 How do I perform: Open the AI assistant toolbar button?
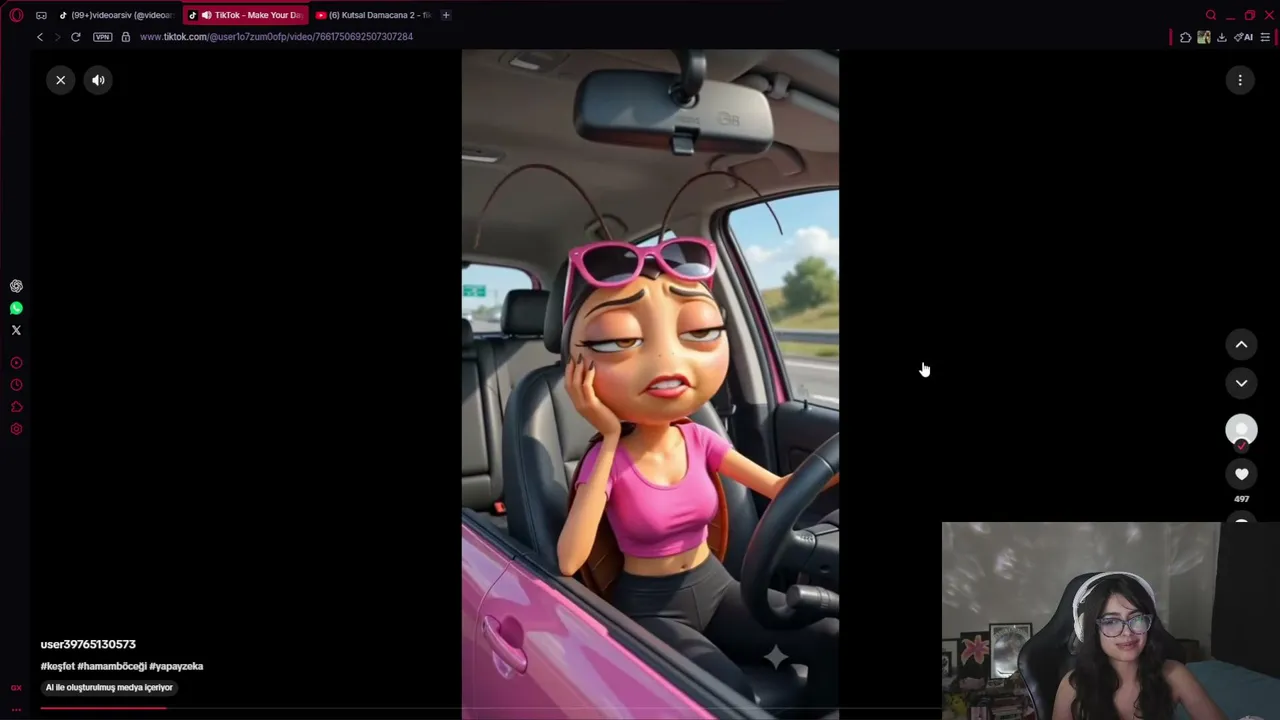(x=1244, y=37)
